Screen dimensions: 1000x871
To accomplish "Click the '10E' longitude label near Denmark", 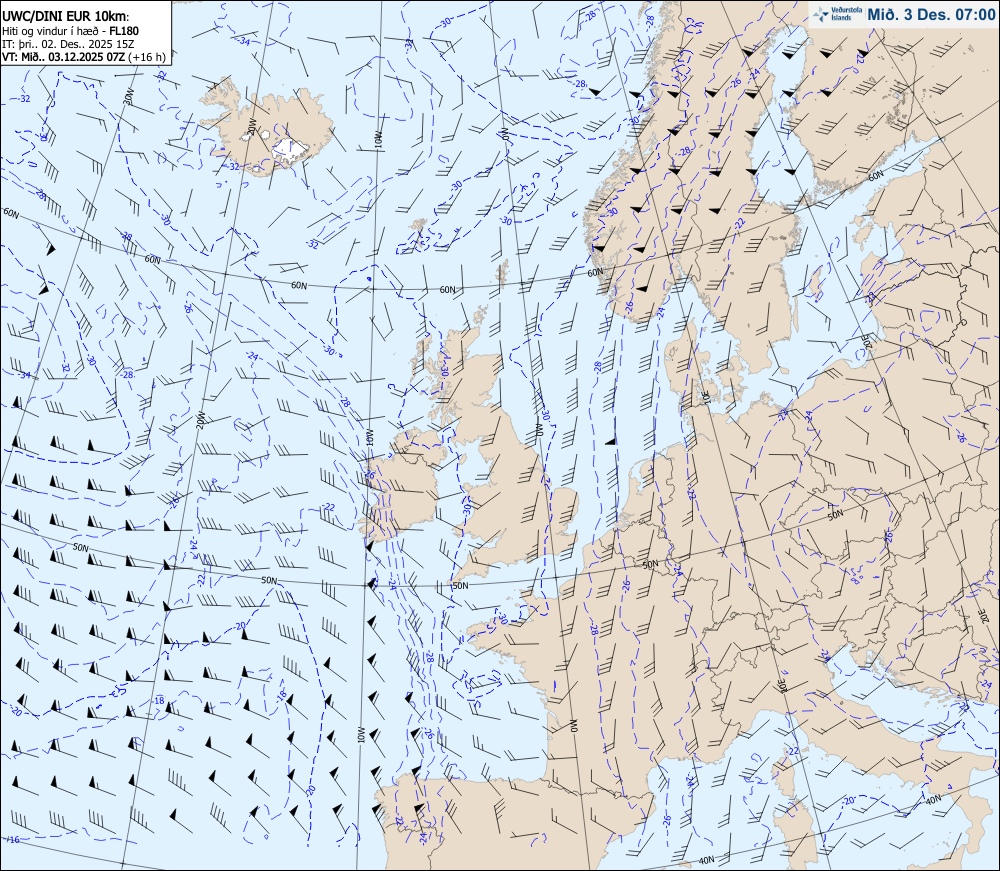I will coord(706,398).
